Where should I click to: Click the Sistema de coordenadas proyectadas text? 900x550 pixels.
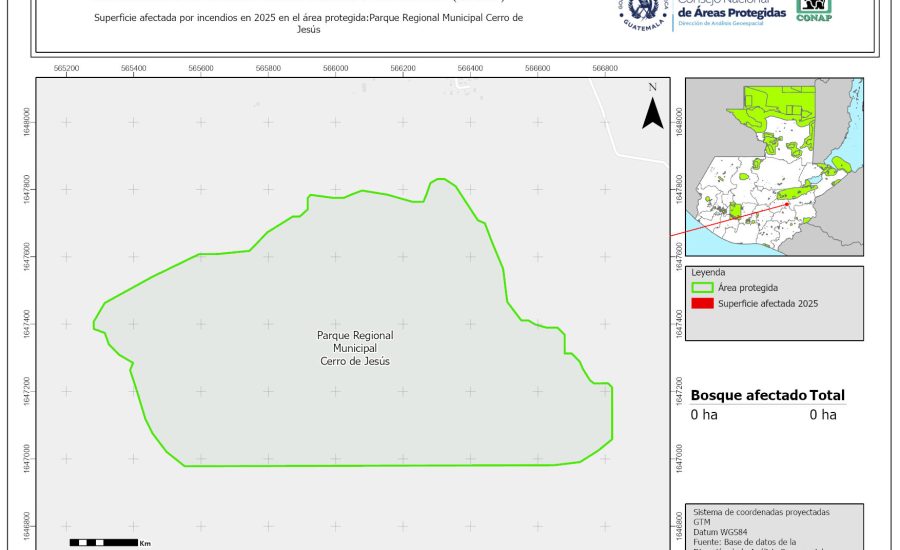click(761, 511)
